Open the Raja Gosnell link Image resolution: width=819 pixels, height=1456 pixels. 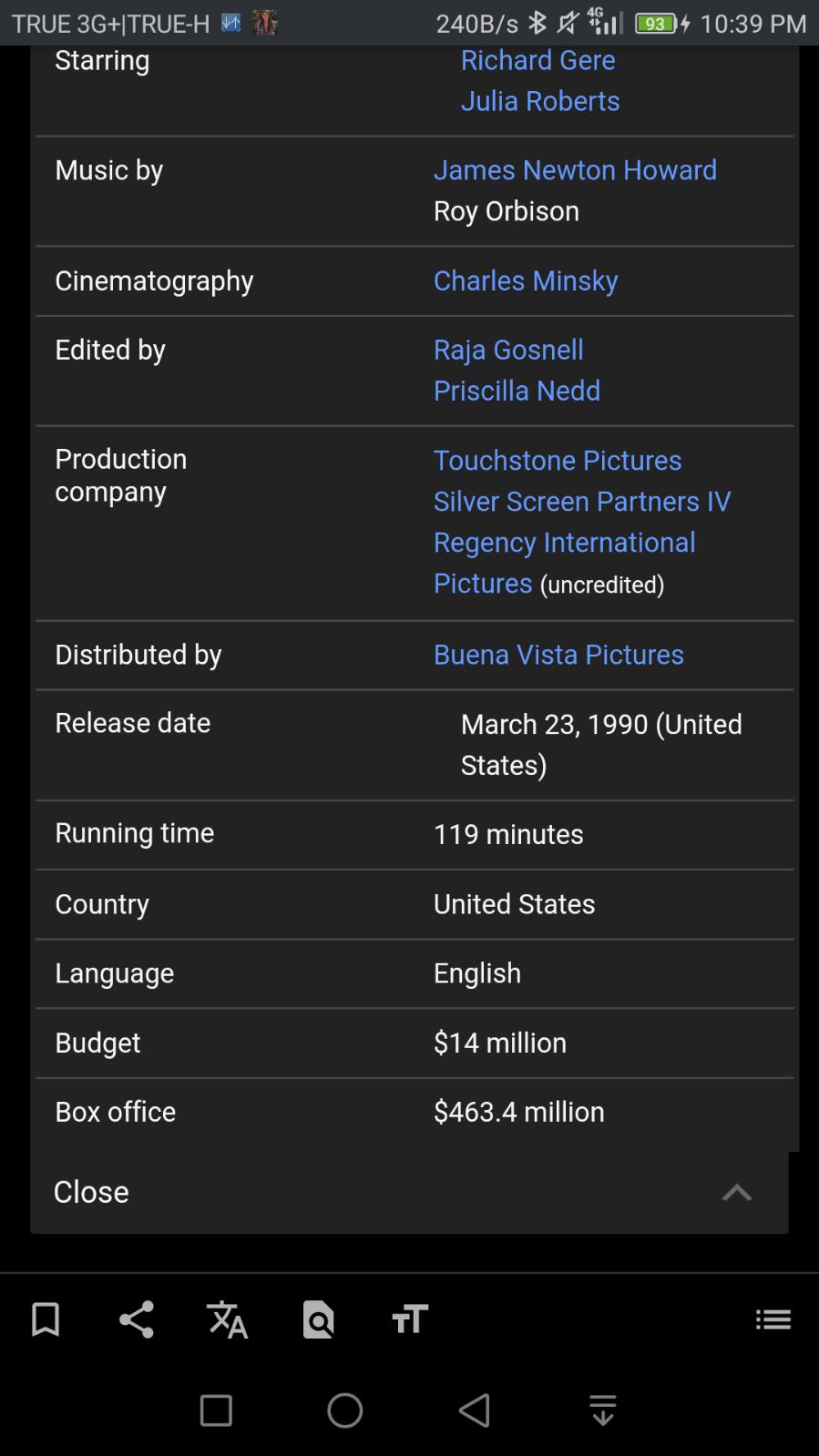(x=508, y=350)
